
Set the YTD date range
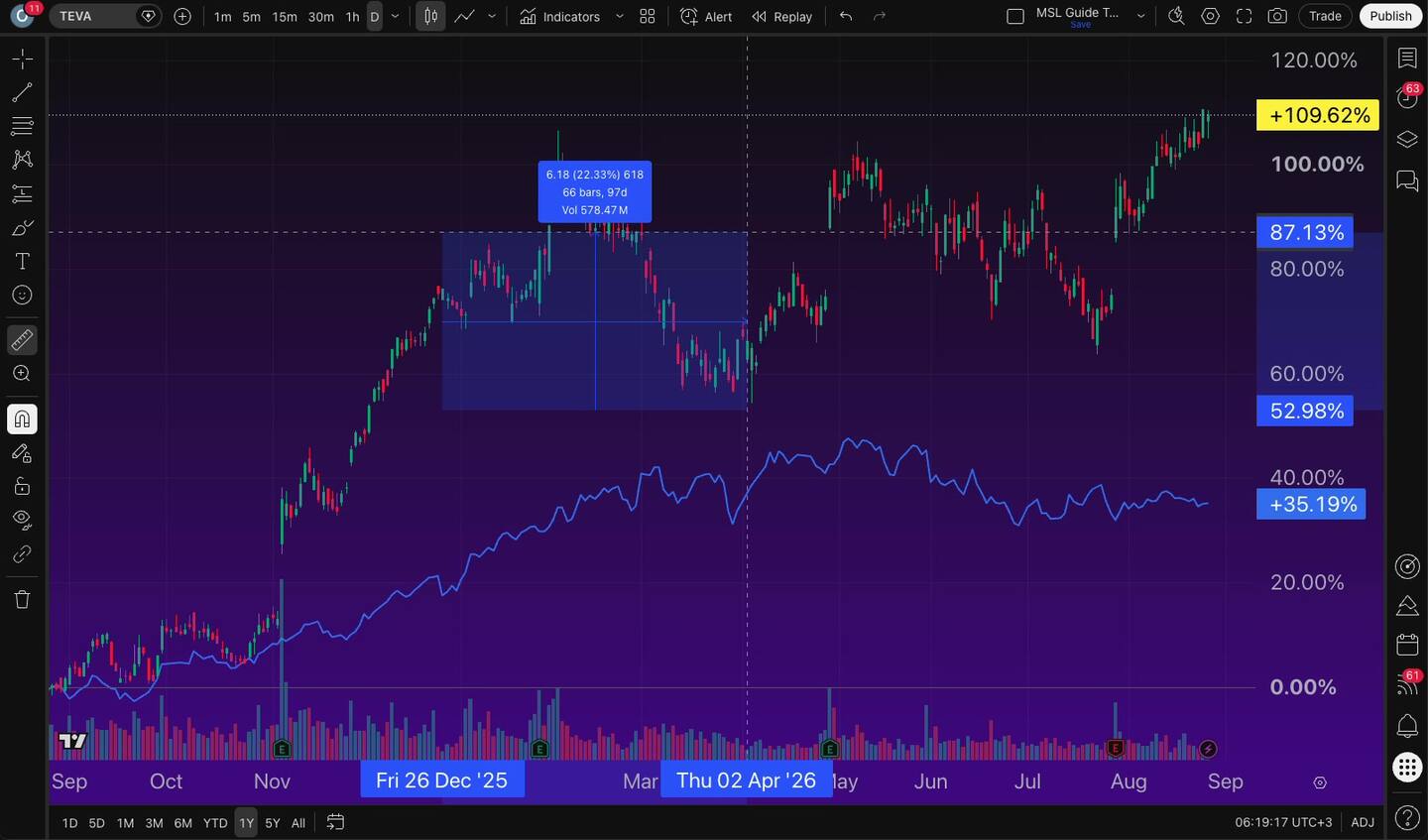[215, 823]
